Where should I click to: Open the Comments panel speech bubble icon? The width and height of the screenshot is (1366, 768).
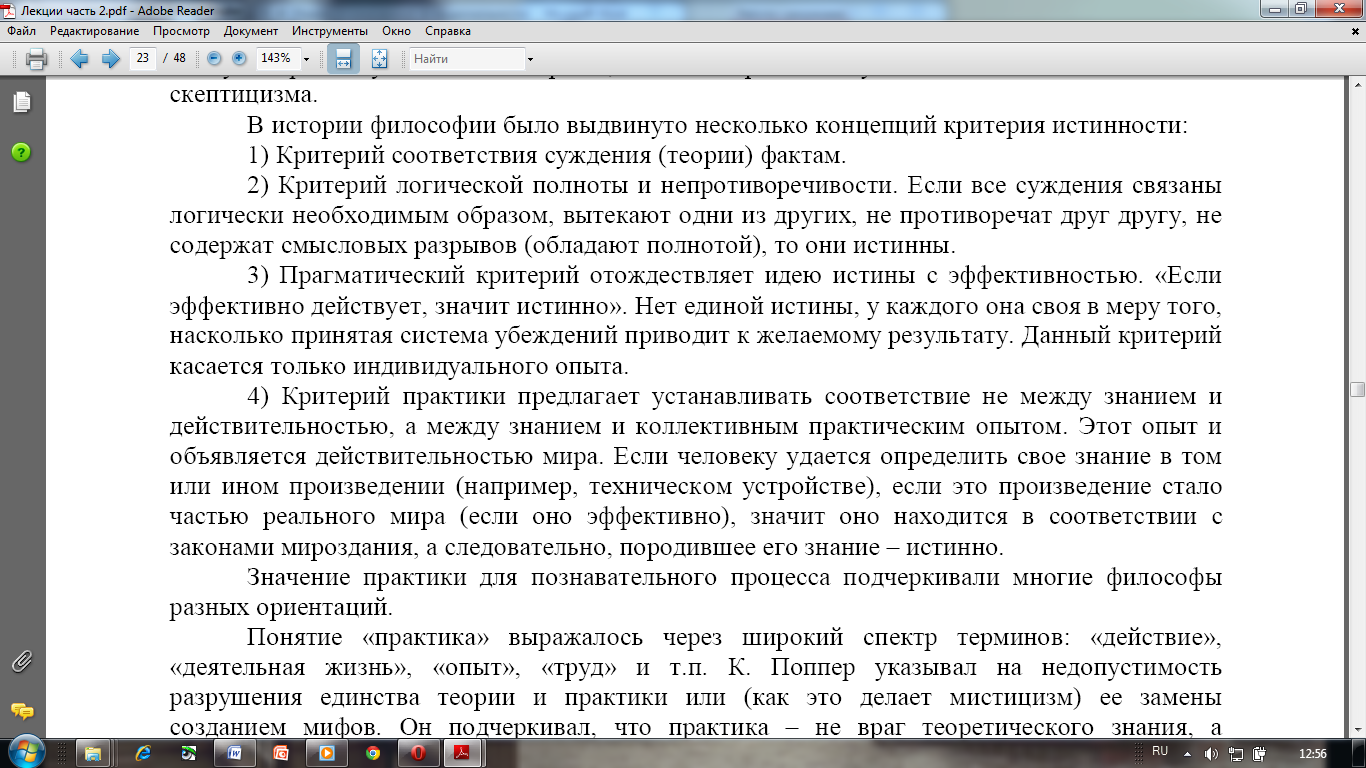(21, 712)
